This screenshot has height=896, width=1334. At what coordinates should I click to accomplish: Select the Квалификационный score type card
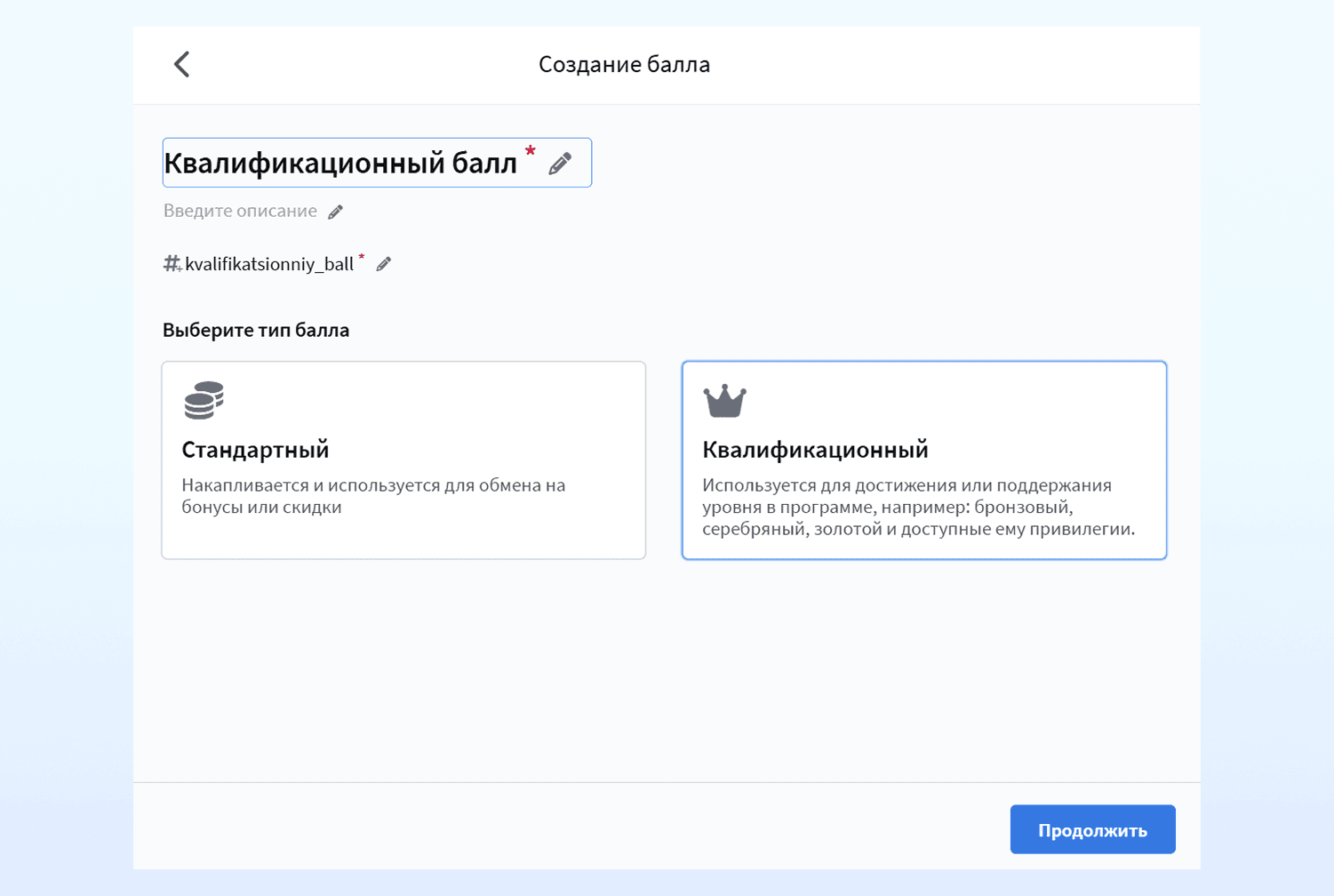click(924, 460)
